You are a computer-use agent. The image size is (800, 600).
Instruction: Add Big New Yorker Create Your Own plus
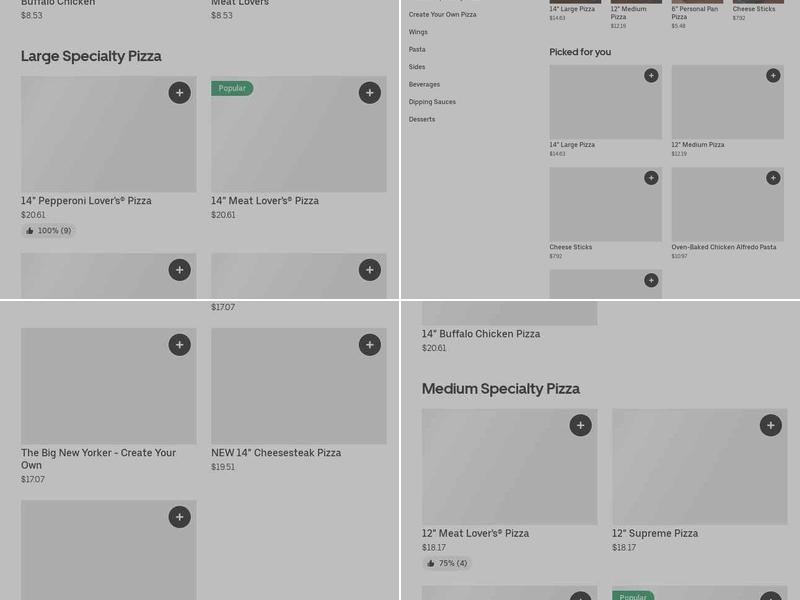[180, 345]
